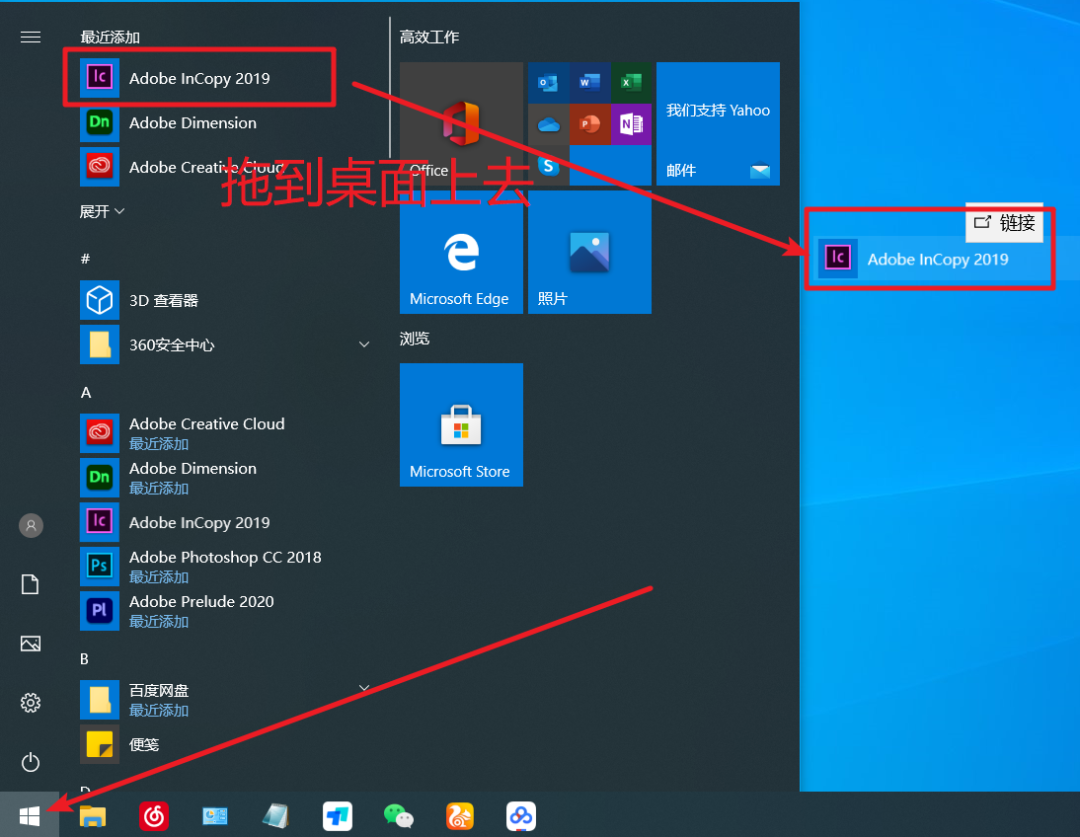Open the blue T app in taskbar
1080x837 pixels.
pos(337,816)
